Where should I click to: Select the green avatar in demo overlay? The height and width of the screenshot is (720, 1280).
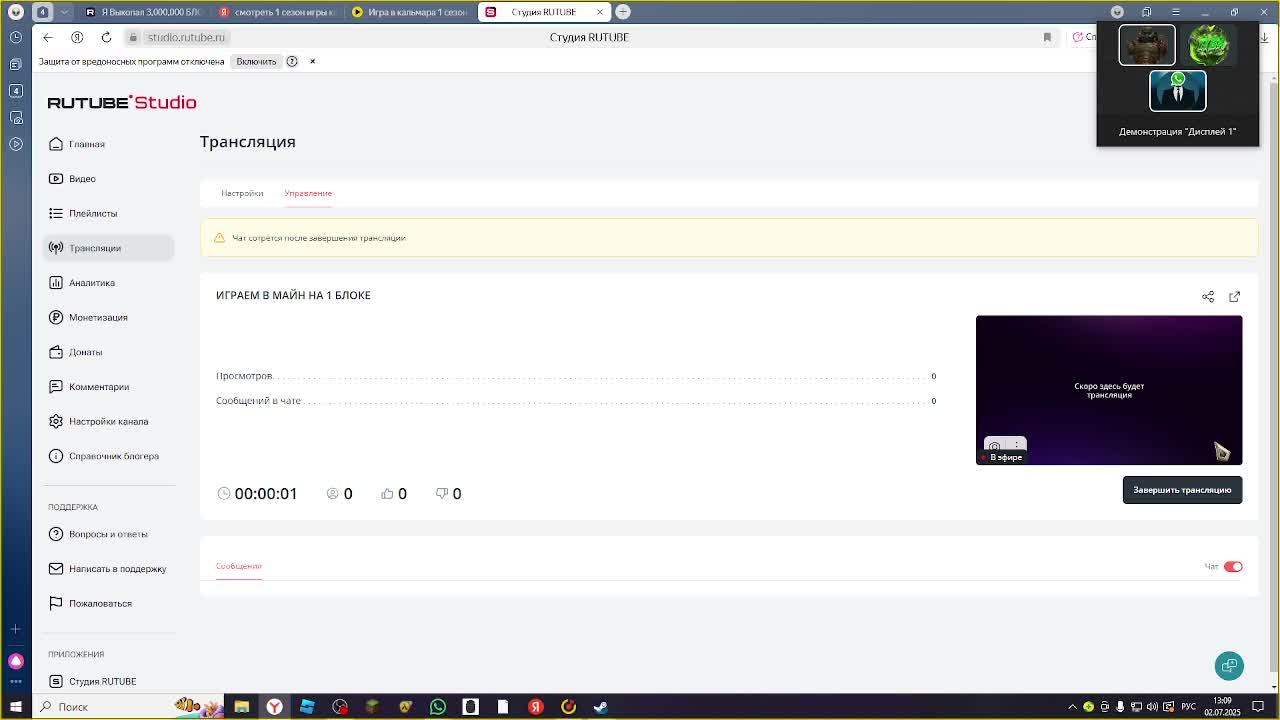tap(1209, 45)
